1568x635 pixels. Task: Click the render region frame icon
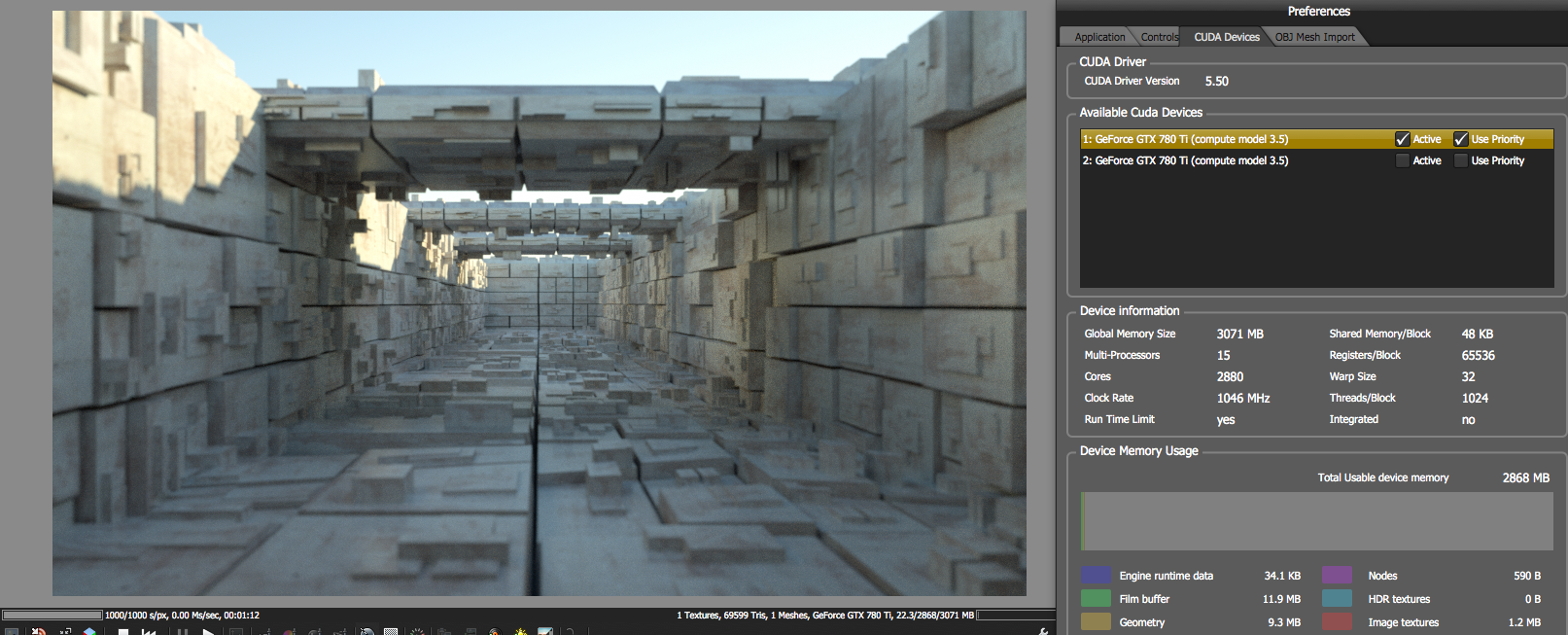pyautogui.click(x=235, y=632)
